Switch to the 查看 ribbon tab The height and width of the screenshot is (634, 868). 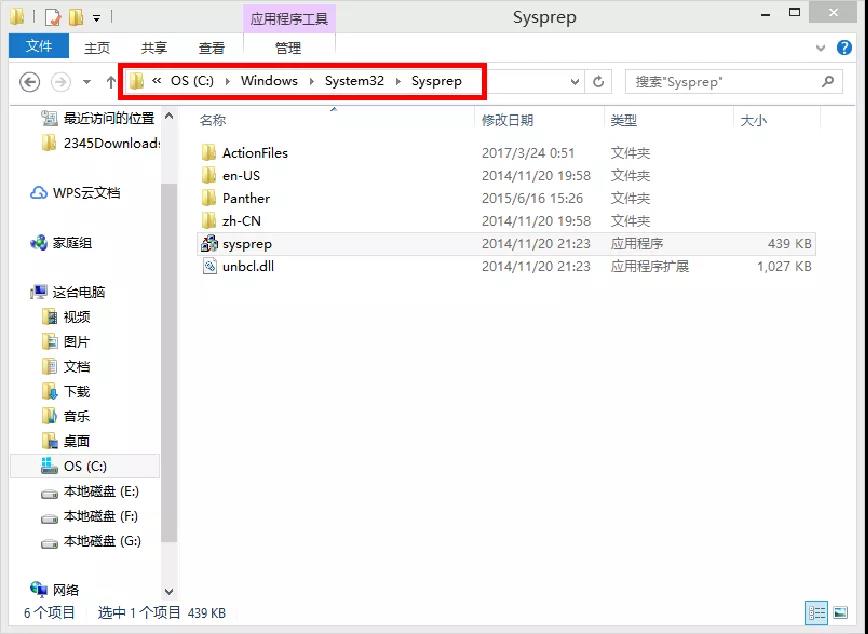[x=212, y=48]
